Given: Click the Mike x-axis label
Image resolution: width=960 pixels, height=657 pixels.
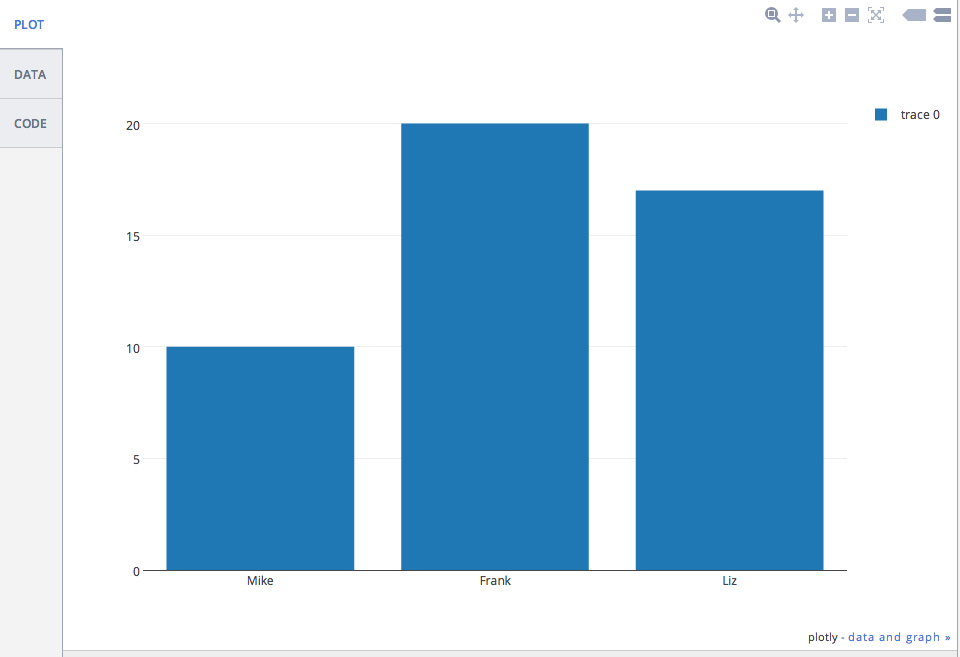Looking at the screenshot, I should [260, 580].
